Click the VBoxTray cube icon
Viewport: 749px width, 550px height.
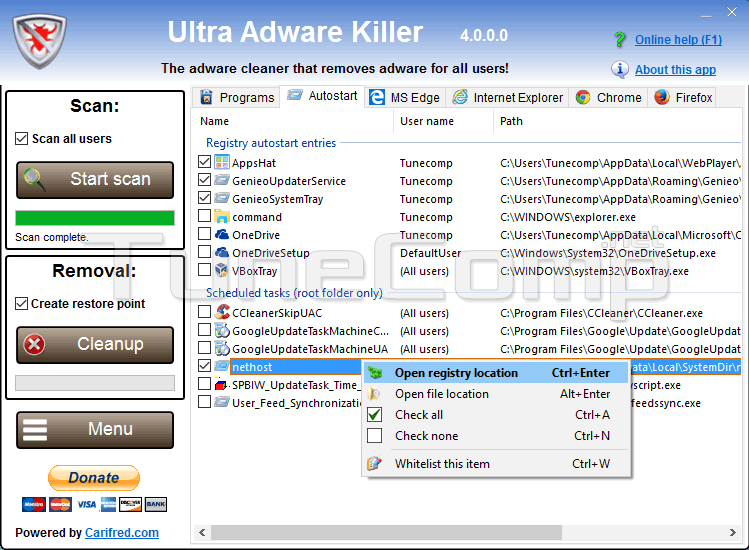pyautogui.click(x=222, y=270)
